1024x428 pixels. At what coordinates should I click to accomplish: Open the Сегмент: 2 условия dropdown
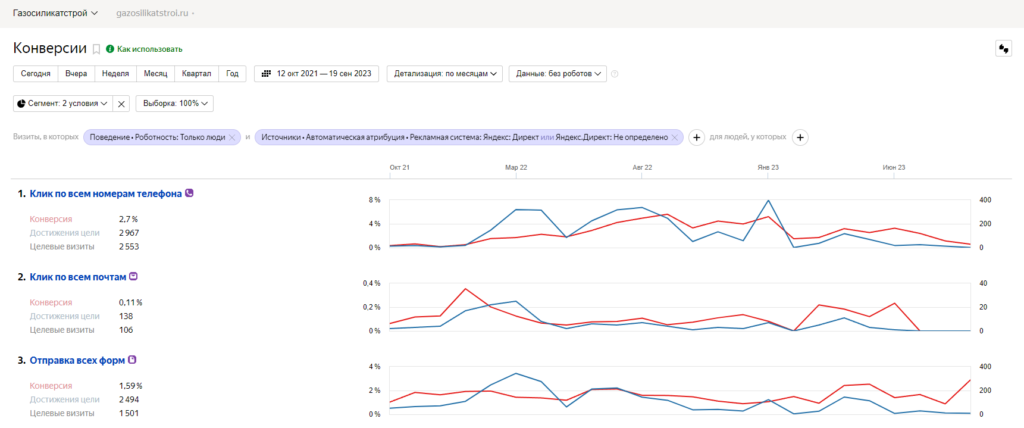pos(62,103)
